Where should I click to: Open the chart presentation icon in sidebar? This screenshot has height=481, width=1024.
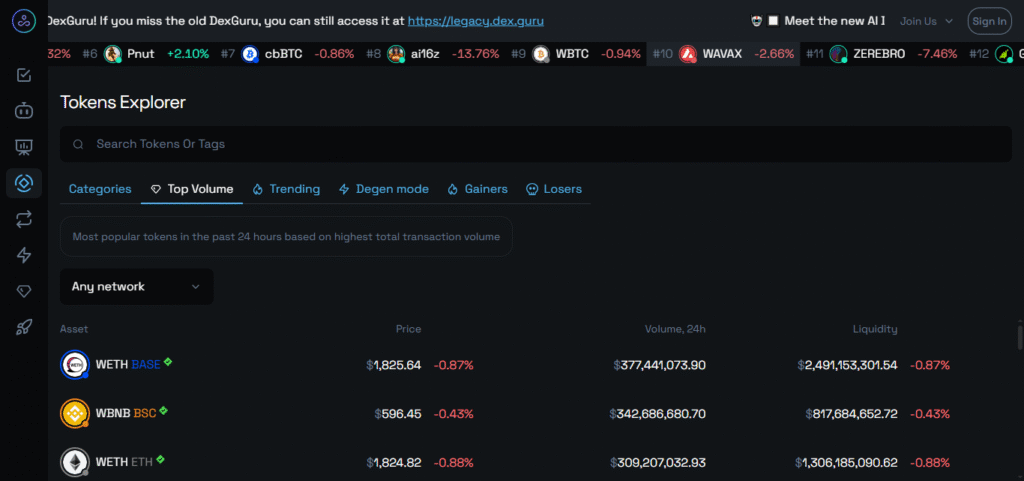pos(24,147)
